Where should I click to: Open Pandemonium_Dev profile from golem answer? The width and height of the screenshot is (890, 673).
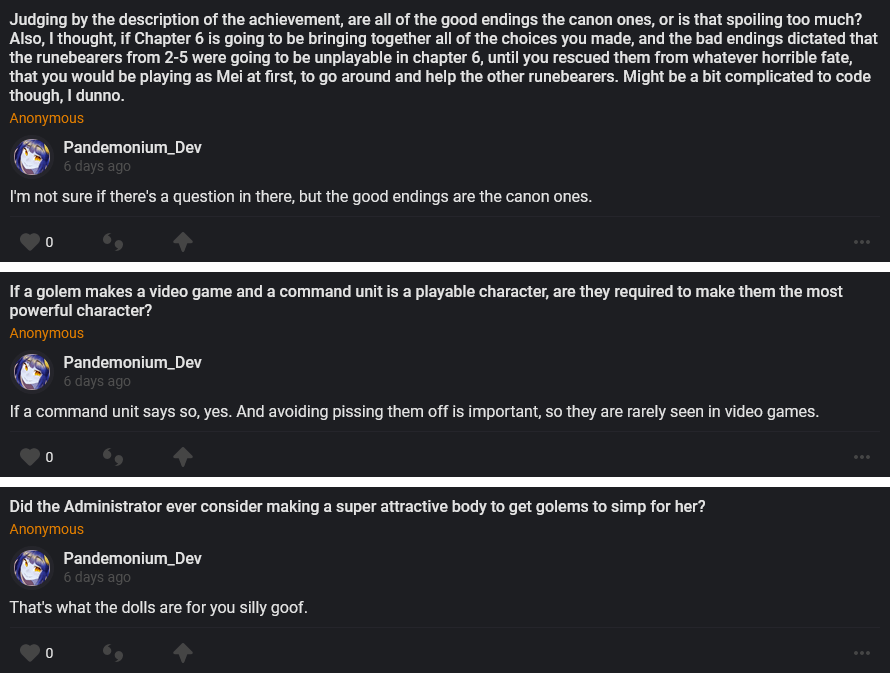[x=132, y=363]
